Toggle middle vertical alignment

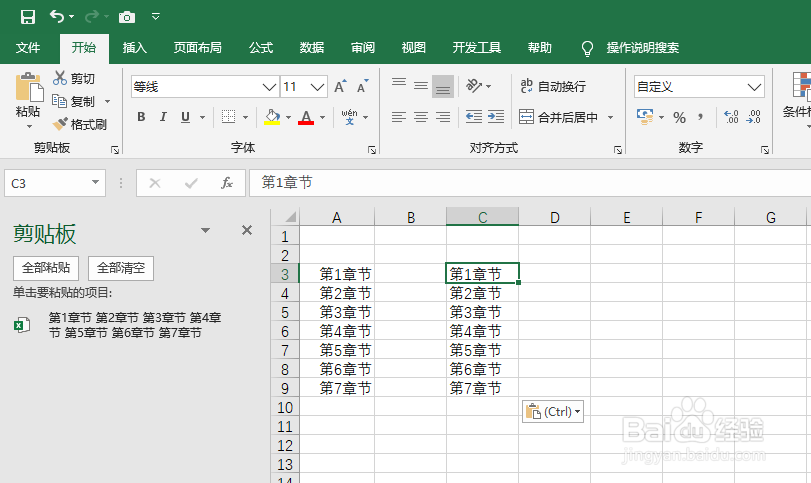pos(421,86)
